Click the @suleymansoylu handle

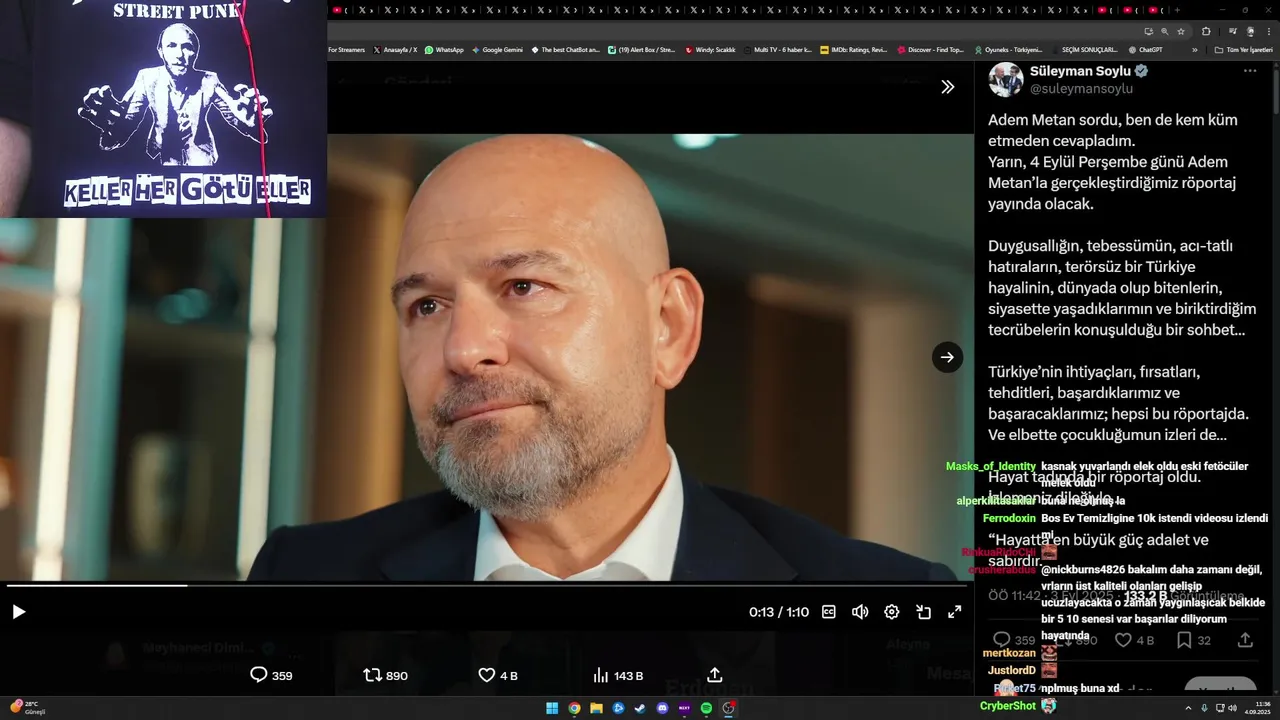[x=1081, y=88]
